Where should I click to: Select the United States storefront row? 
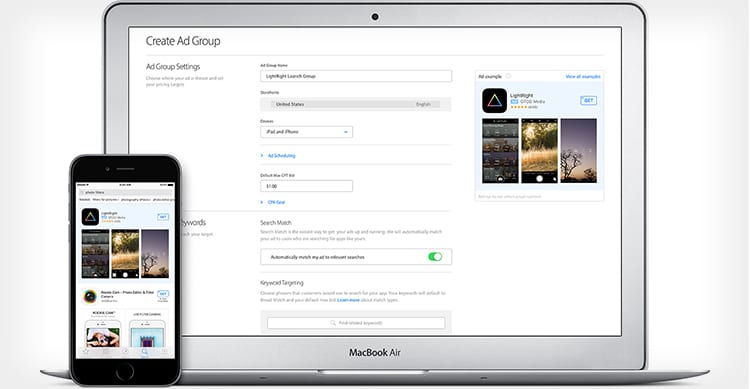(x=356, y=104)
